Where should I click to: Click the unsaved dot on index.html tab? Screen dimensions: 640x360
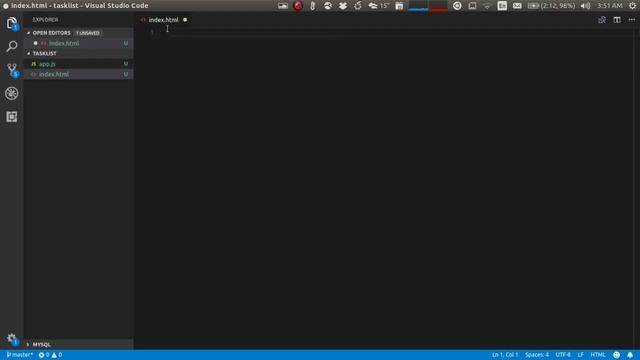[x=185, y=20]
